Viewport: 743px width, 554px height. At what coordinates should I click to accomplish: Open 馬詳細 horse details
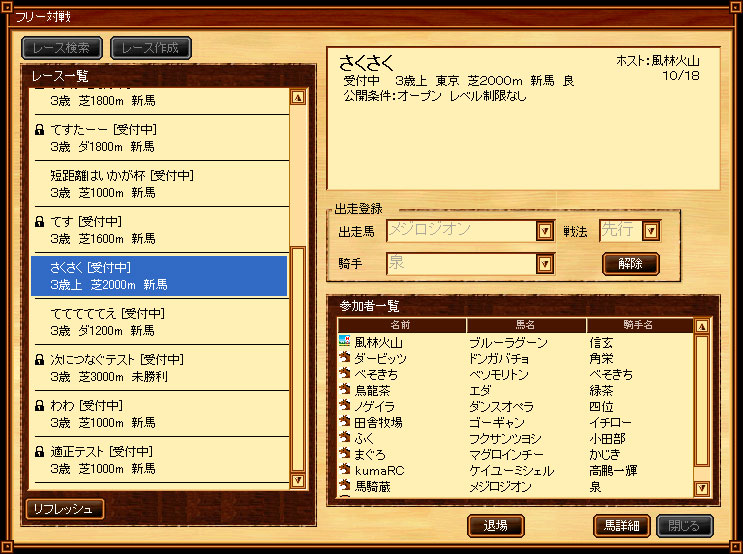pyautogui.click(x=622, y=526)
